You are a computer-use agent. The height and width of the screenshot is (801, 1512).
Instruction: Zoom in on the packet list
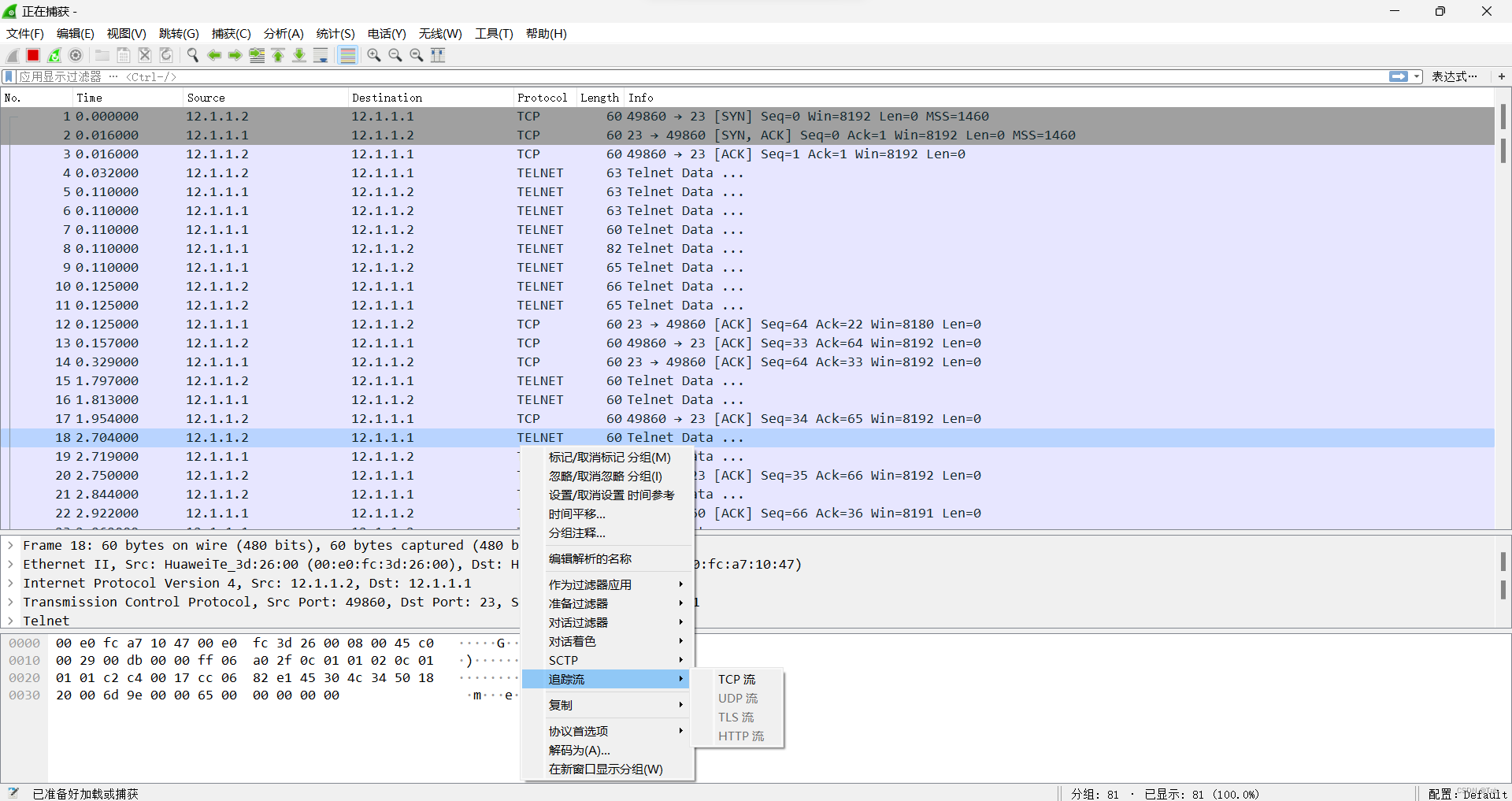[374, 55]
